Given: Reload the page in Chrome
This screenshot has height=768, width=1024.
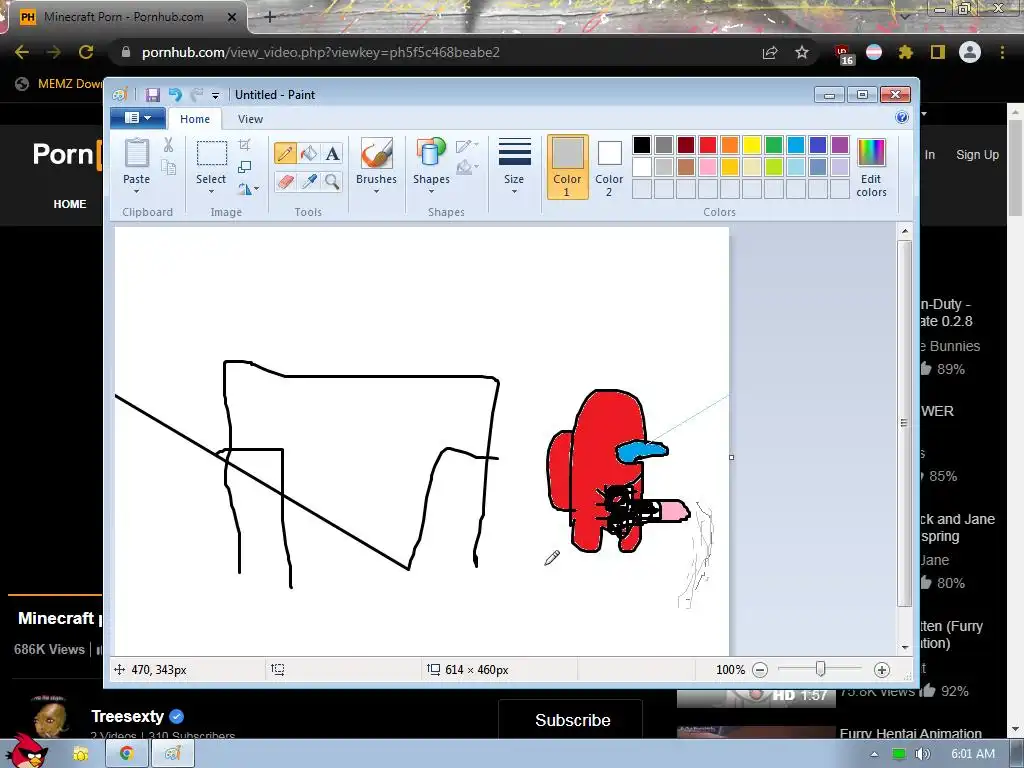Looking at the screenshot, I should (x=86, y=52).
